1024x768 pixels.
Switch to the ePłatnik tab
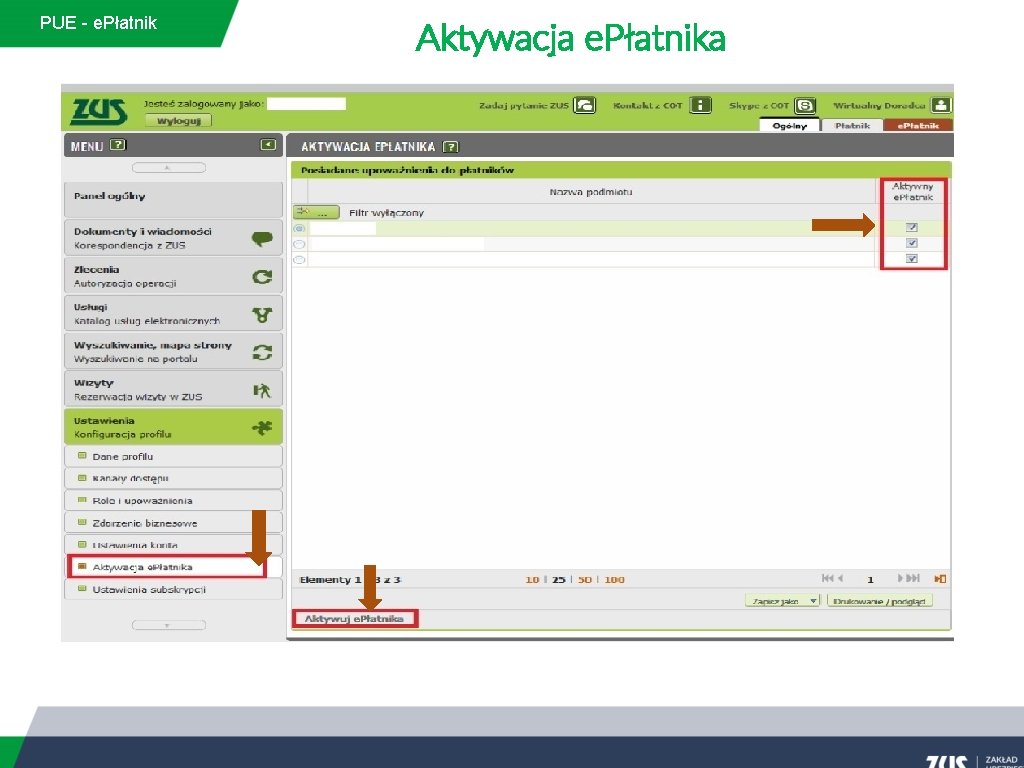pyautogui.click(x=918, y=125)
